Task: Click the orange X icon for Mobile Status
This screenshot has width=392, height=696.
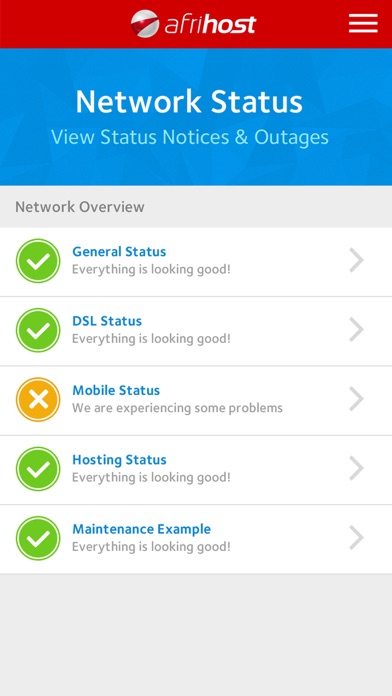Action: pos(38,399)
